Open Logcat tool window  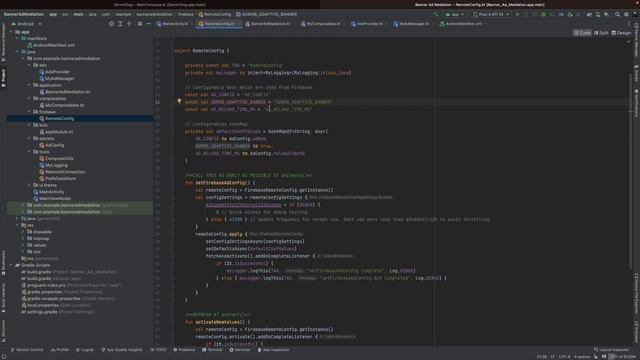85,350
